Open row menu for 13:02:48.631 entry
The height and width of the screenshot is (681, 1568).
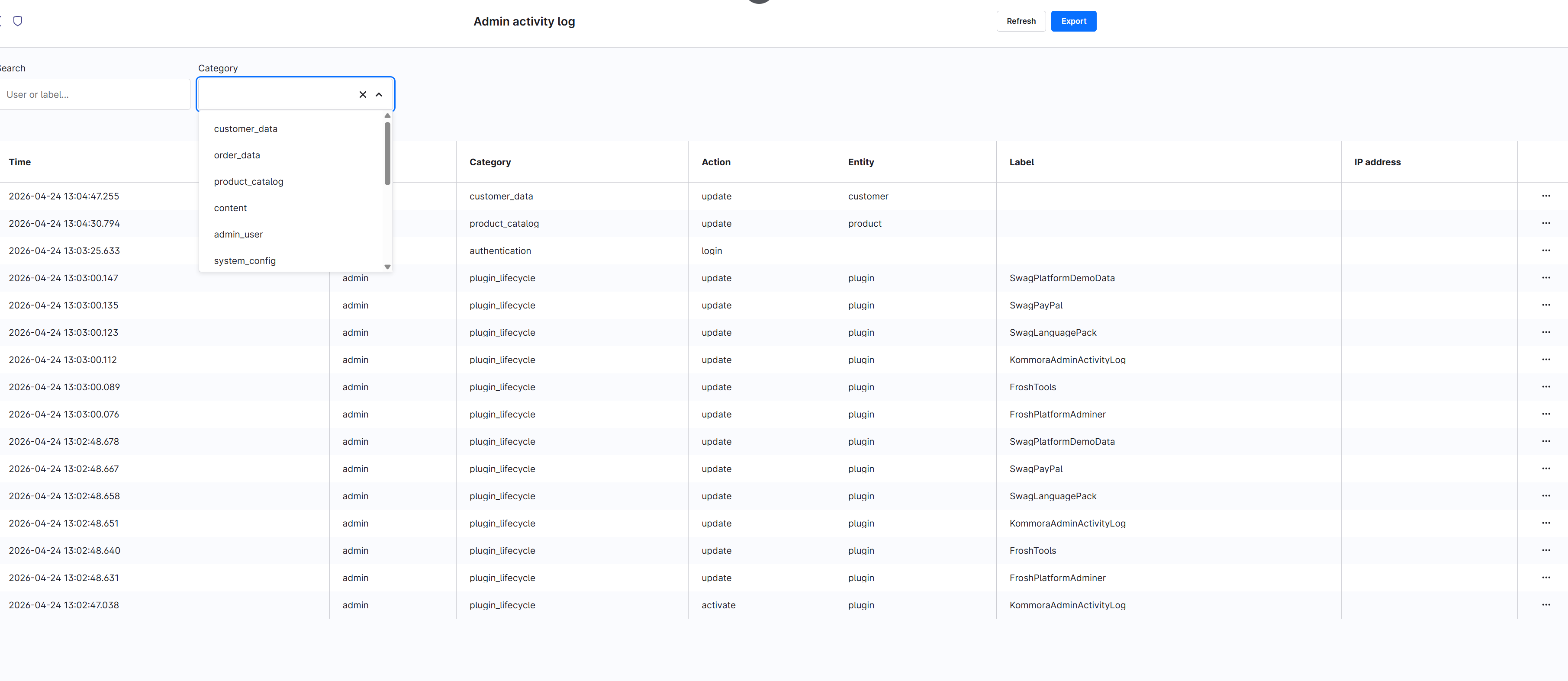1545,578
